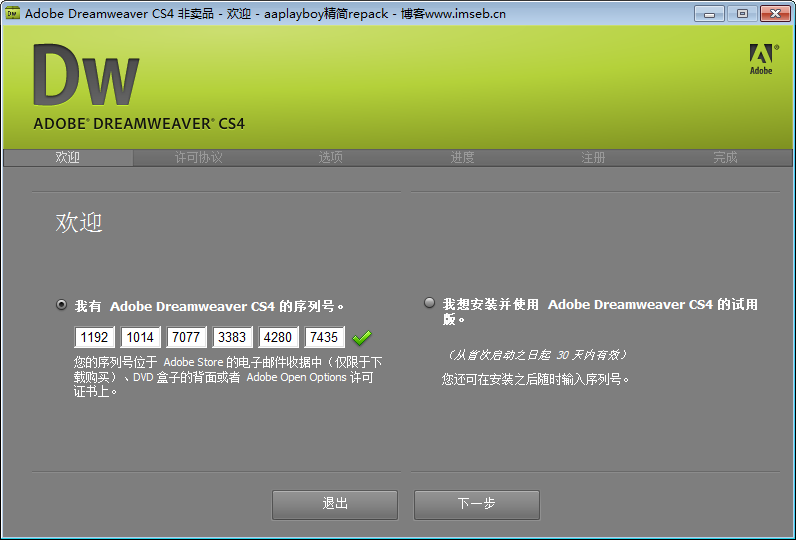The image size is (796, 540).
Task: Click the serial number location help text
Action: tap(227, 377)
